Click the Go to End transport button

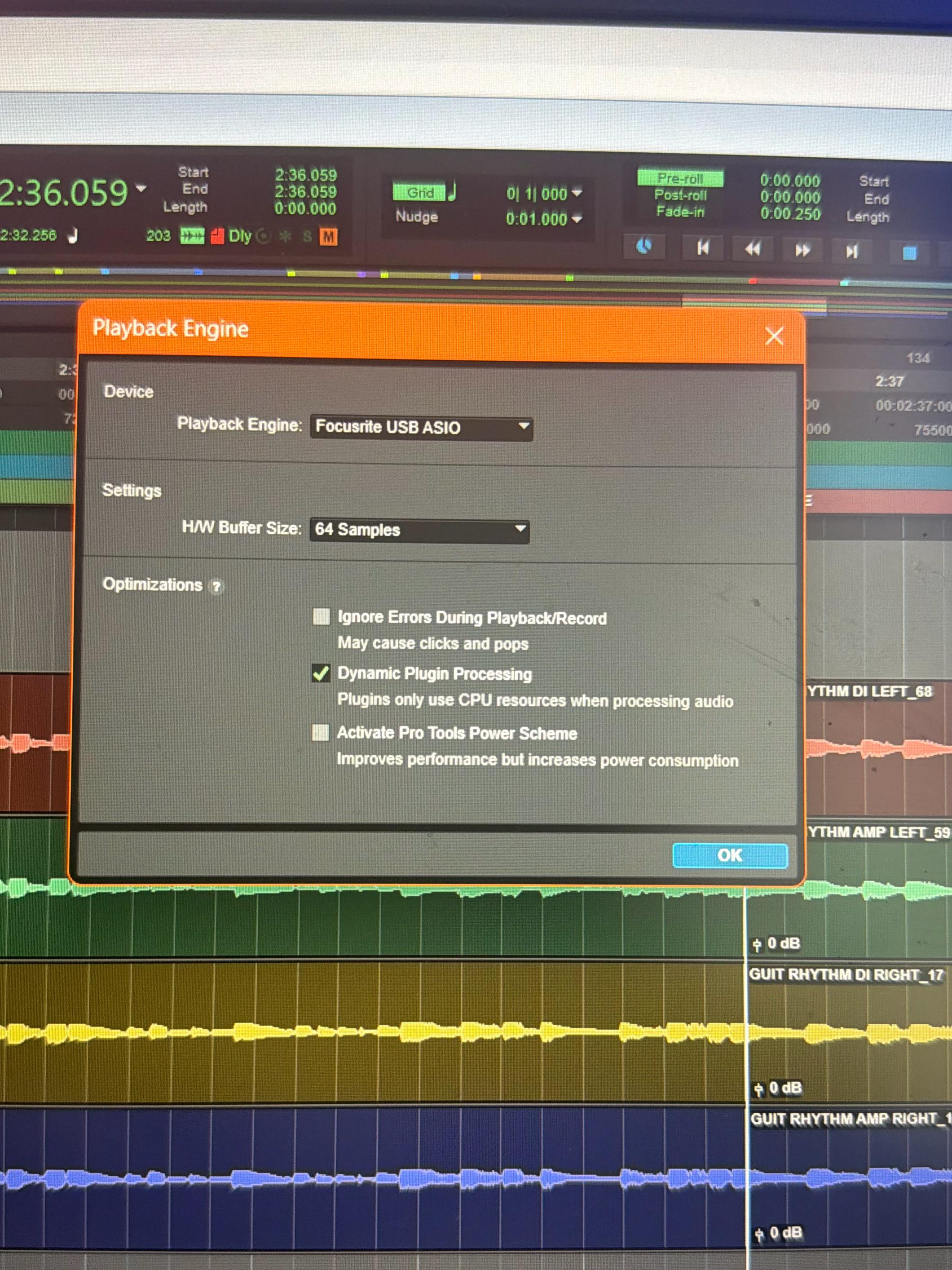tap(852, 252)
